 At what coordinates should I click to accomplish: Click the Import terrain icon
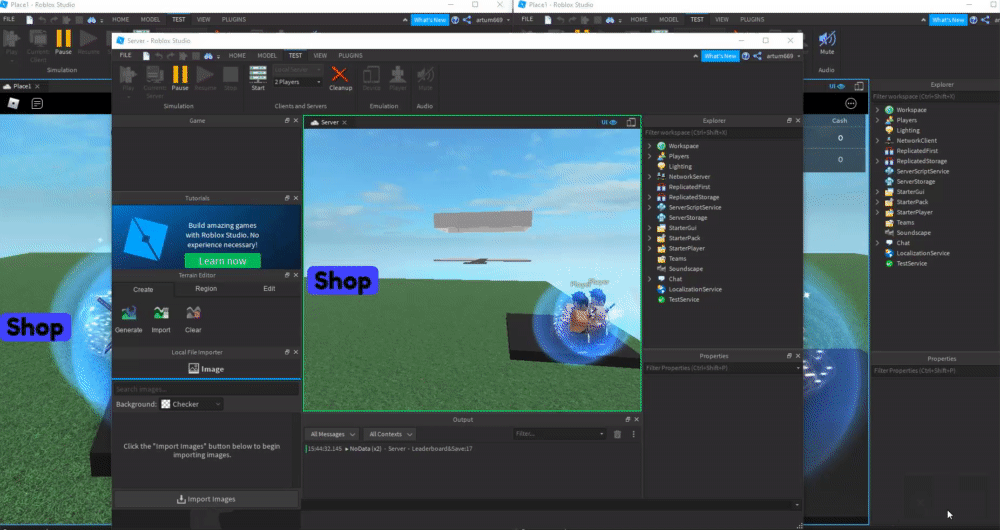[161, 313]
